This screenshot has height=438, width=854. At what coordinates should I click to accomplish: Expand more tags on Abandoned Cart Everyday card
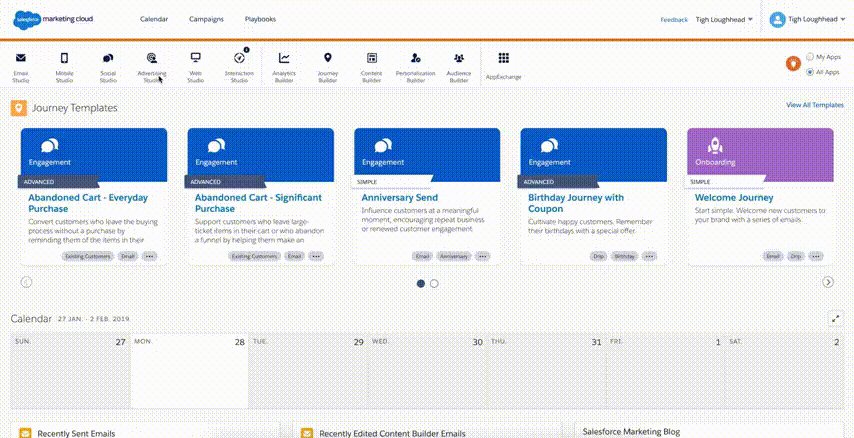point(150,256)
